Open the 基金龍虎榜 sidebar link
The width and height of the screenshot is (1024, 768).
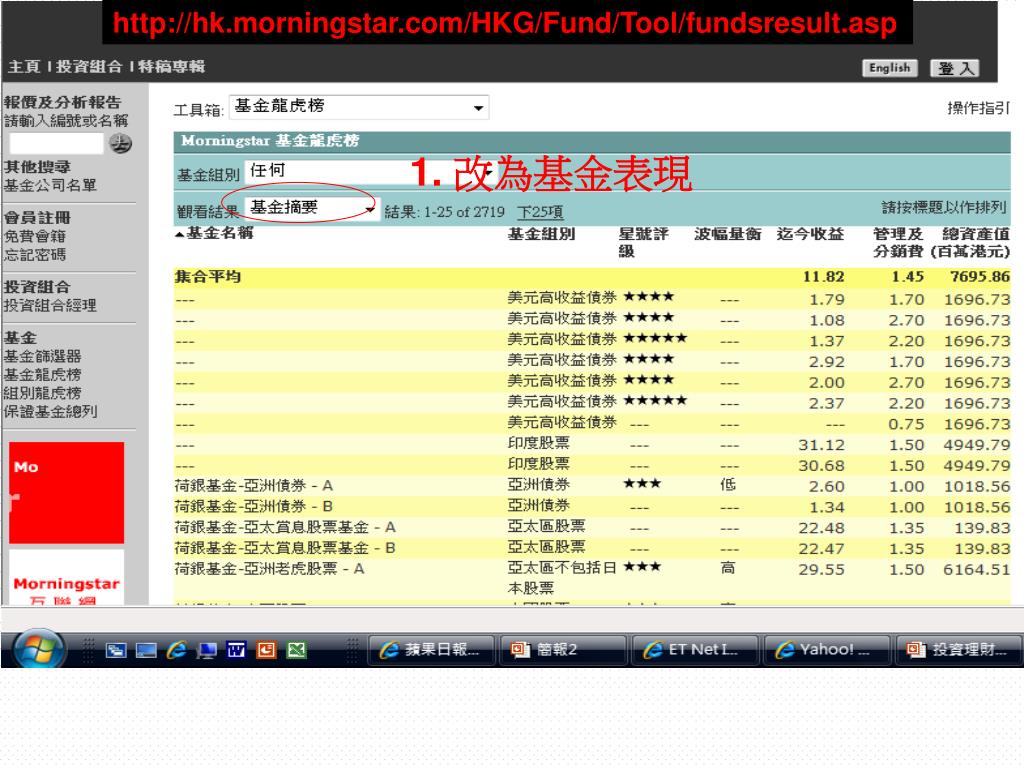(x=42, y=375)
